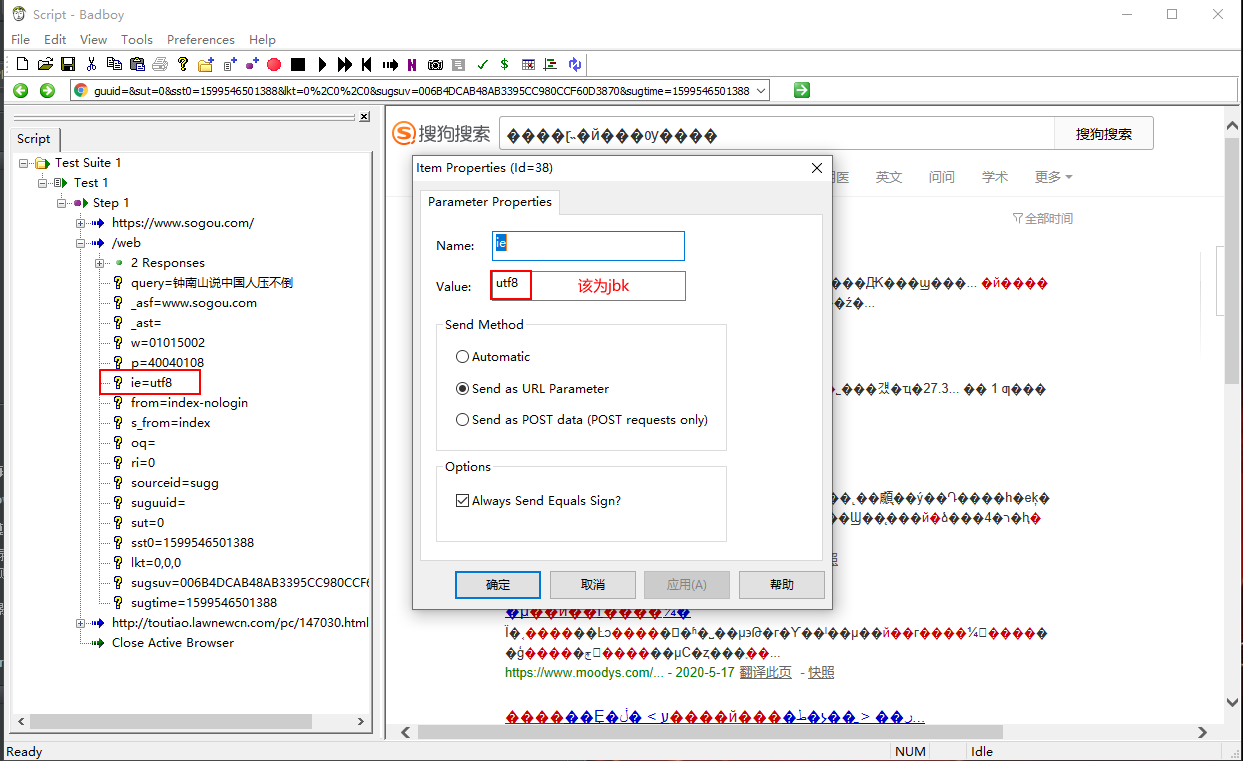
Task: Open the Help menu
Action: [262, 39]
